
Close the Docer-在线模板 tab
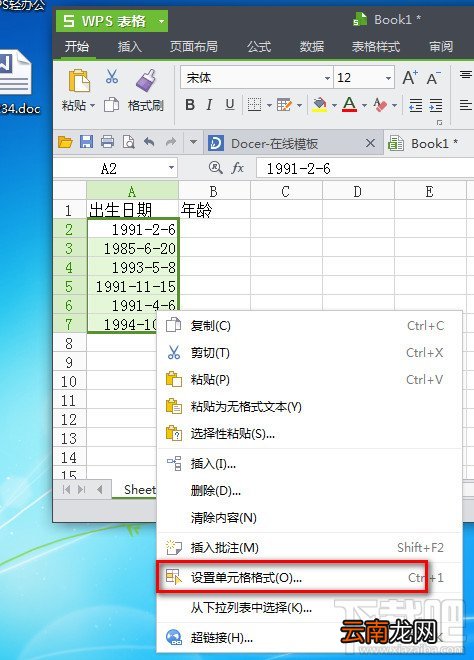[370, 144]
